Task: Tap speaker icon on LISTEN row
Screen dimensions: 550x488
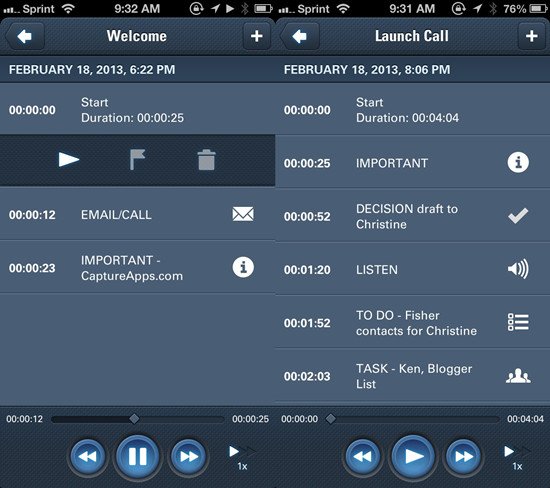Action: click(518, 269)
